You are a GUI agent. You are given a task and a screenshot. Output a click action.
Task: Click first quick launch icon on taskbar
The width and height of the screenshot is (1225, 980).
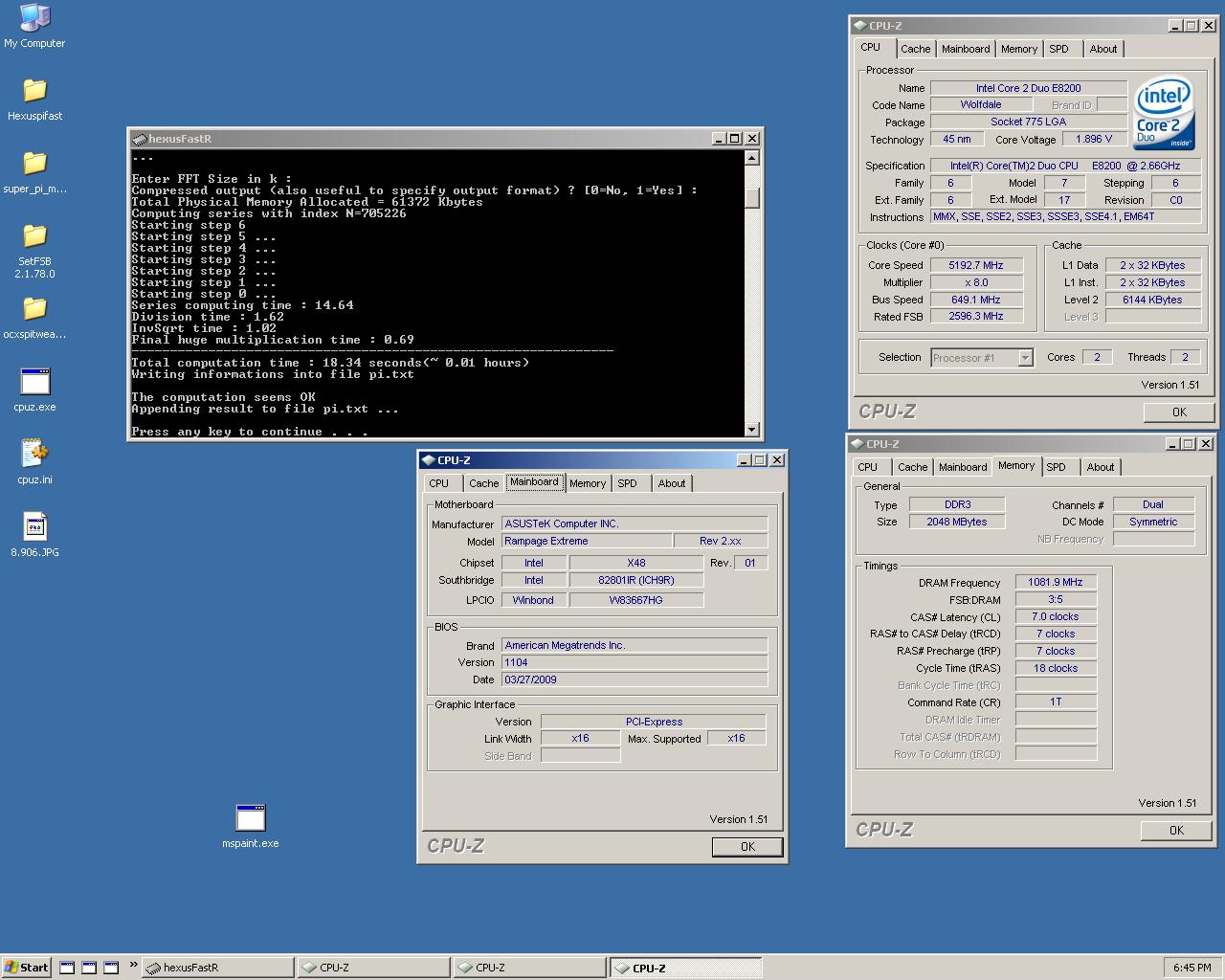(67, 968)
